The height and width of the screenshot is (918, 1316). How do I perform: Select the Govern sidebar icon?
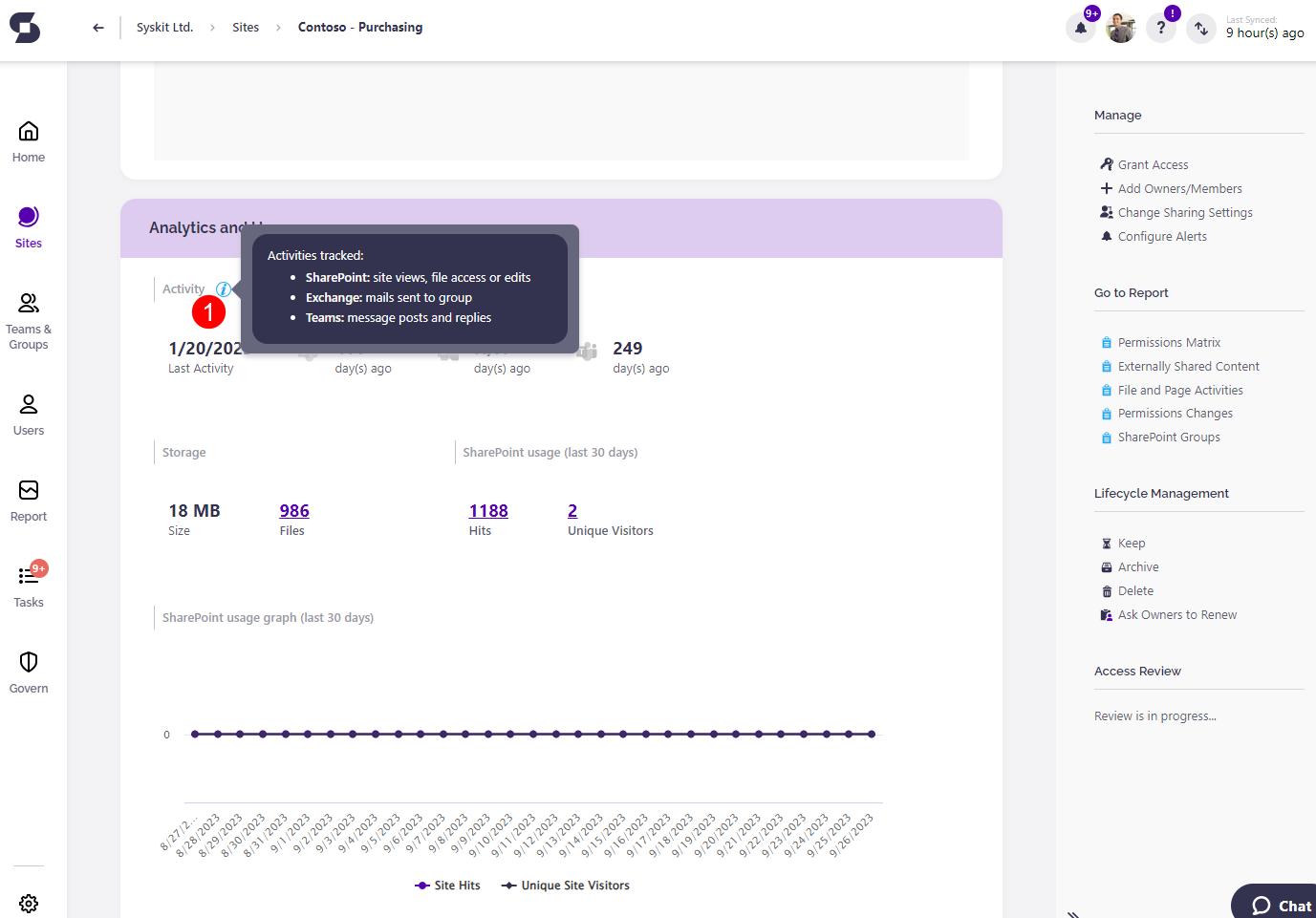pyautogui.click(x=28, y=671)
